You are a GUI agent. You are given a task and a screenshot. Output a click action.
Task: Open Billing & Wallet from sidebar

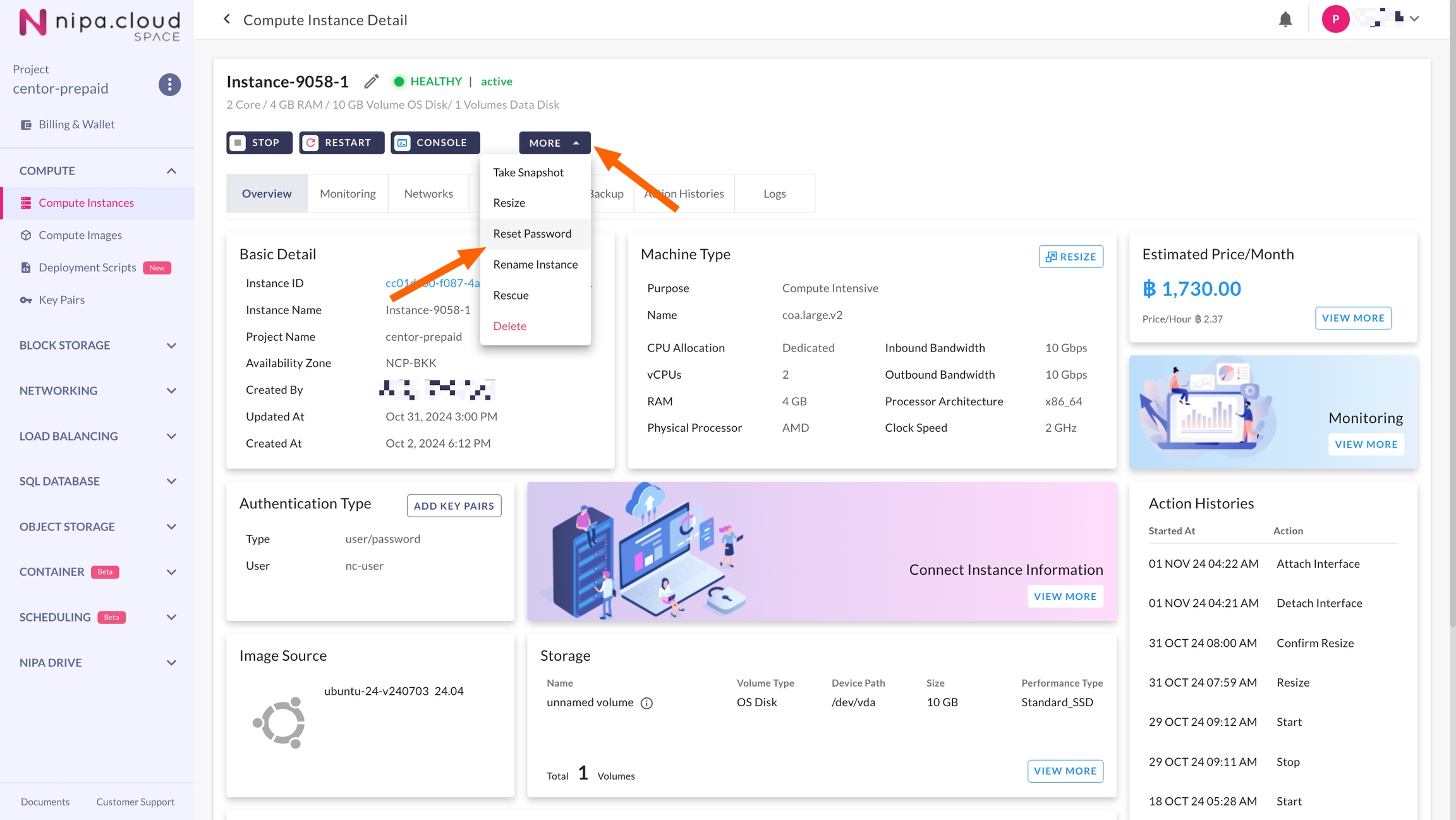point(76,125)
